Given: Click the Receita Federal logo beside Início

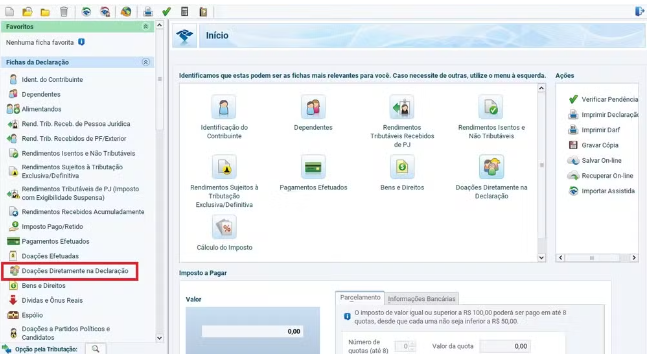Looking at the screenshot, I should pos(184,36).
